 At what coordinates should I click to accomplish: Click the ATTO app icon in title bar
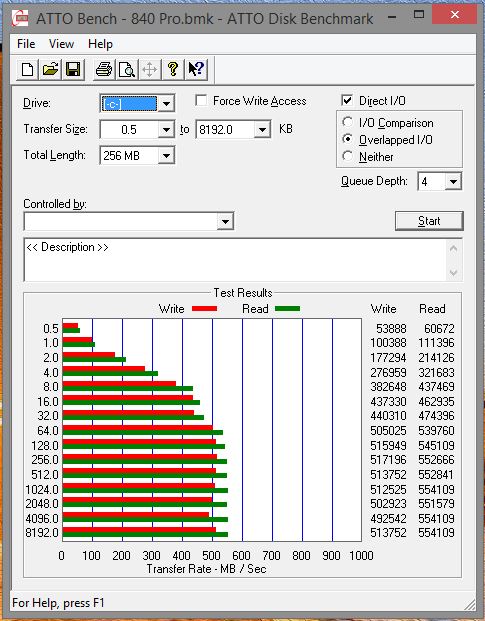click(20, 18)
